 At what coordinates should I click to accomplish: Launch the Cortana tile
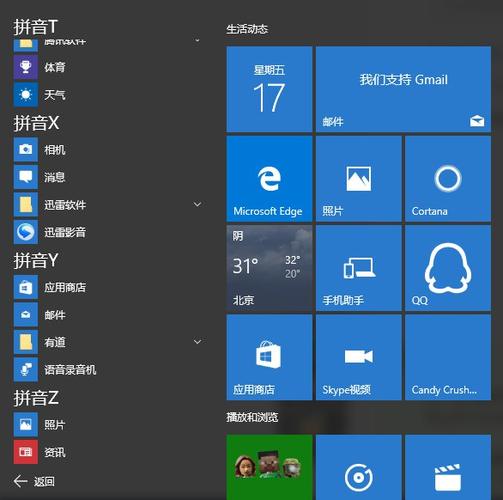(x=448, y=179)
